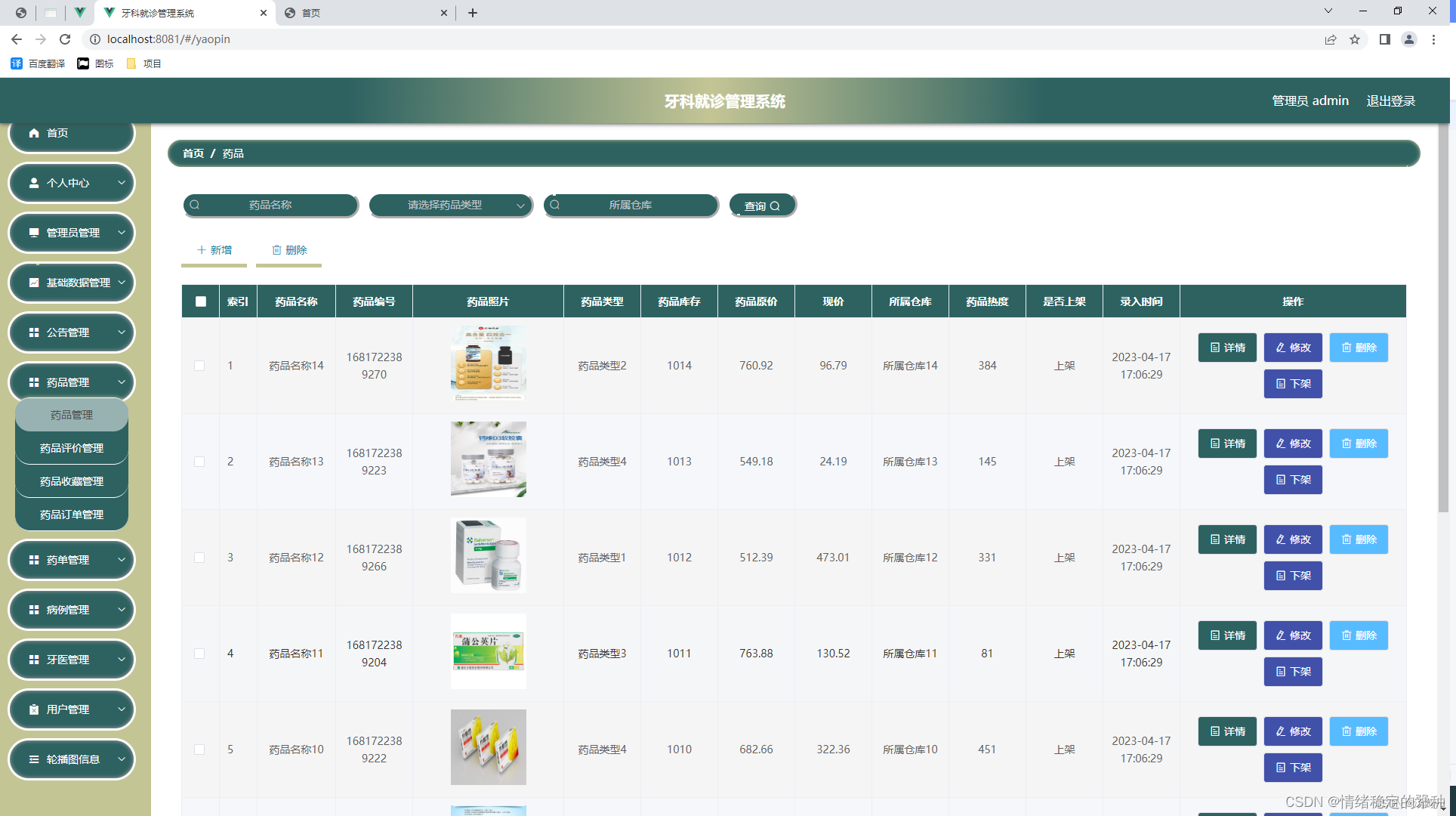The image size is (1456, 816).
Task: Click the grid icon beside 公告管理
Action: 34,332
